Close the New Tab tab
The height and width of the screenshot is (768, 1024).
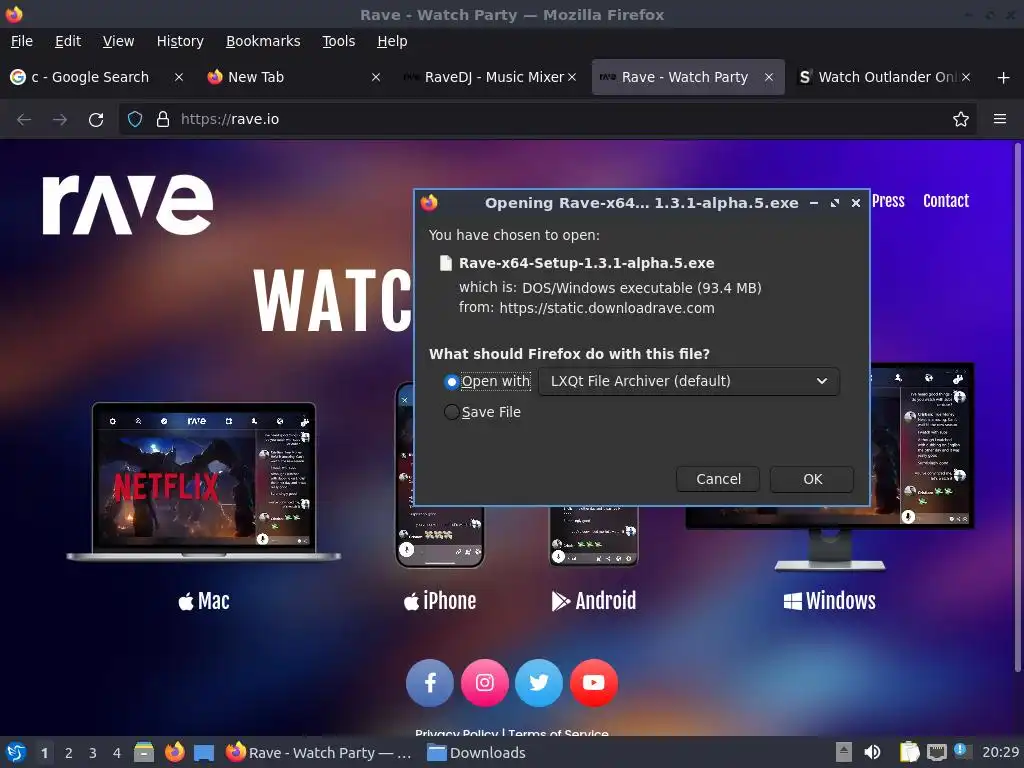pyautogui.click(x=376, y=77)
